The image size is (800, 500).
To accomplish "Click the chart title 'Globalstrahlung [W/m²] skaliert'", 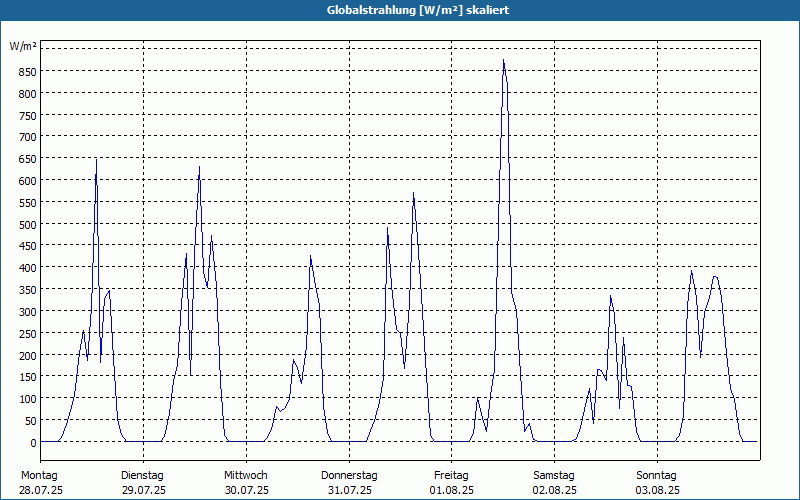I will [418, 10].
